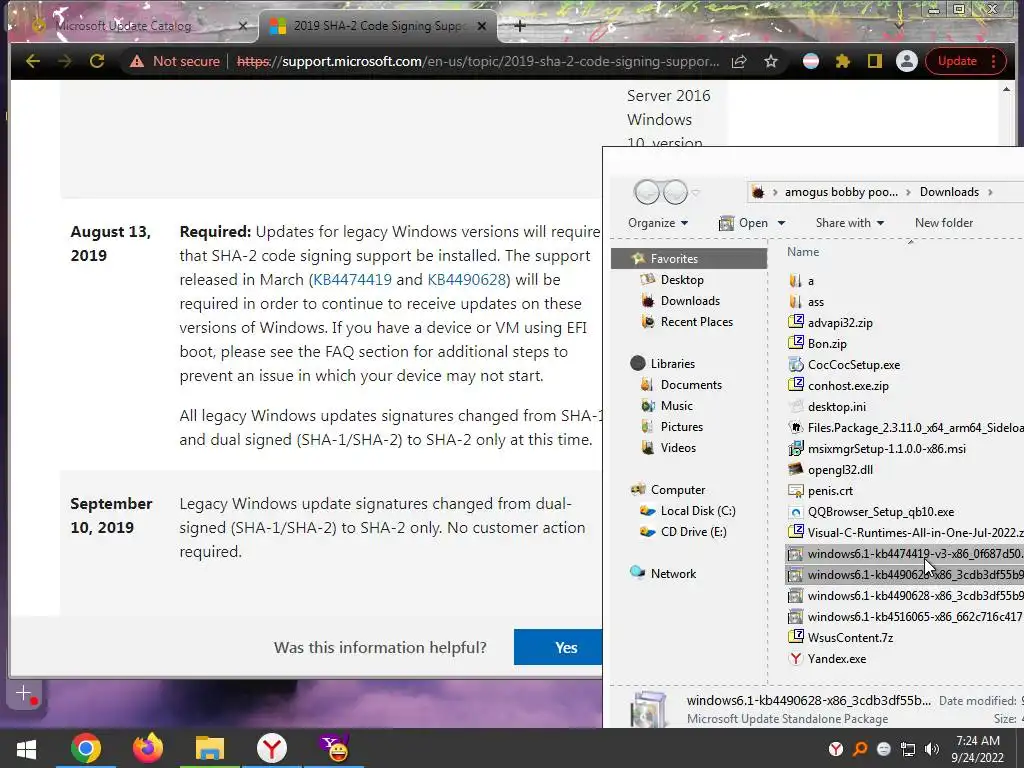Close the Microsoft Update Catalog tab
The image size is (1024, 768).
click(x=243, y=26)
